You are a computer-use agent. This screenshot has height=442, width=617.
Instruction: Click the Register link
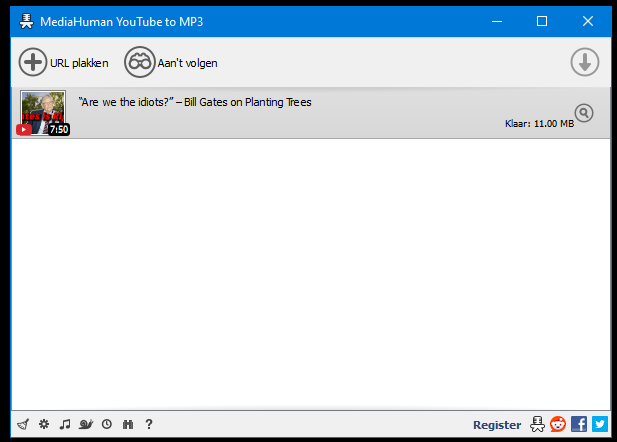coord(497,425)
